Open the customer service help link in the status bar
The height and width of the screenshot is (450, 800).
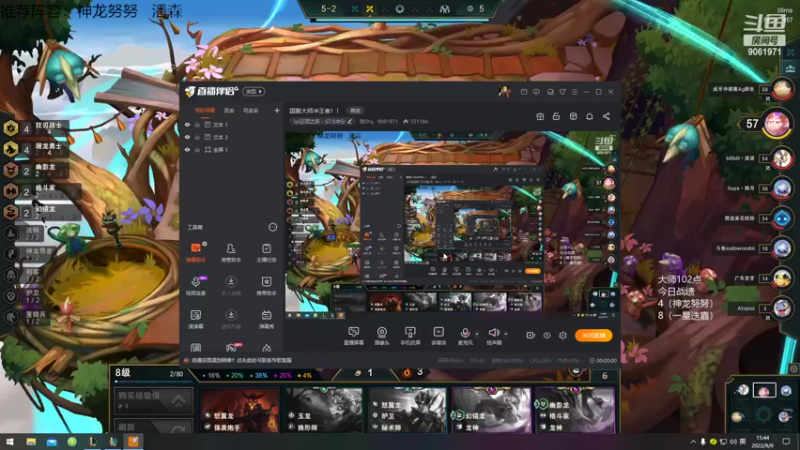[241, 360]
